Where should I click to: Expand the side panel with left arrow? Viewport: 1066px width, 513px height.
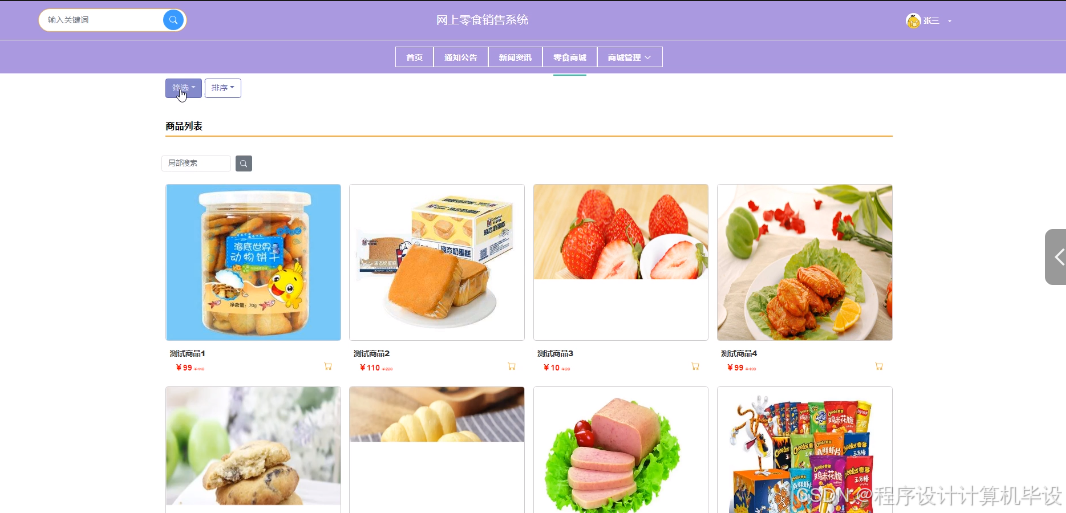point(1057,257)
